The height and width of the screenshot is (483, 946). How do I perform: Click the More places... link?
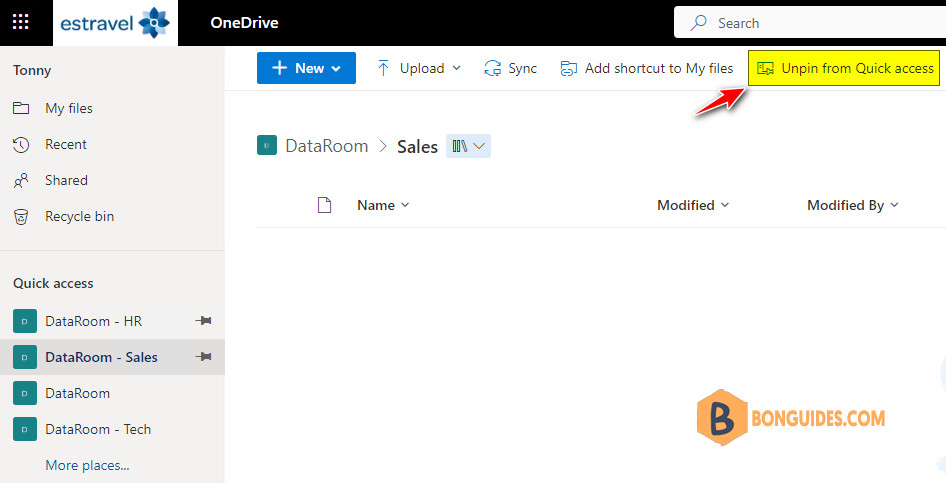(87, 466)
